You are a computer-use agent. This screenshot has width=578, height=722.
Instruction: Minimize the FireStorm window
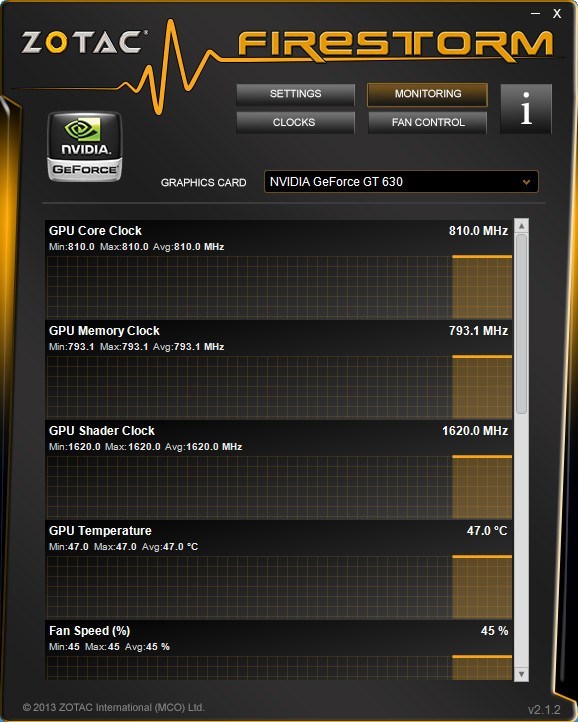pos(535,14)
